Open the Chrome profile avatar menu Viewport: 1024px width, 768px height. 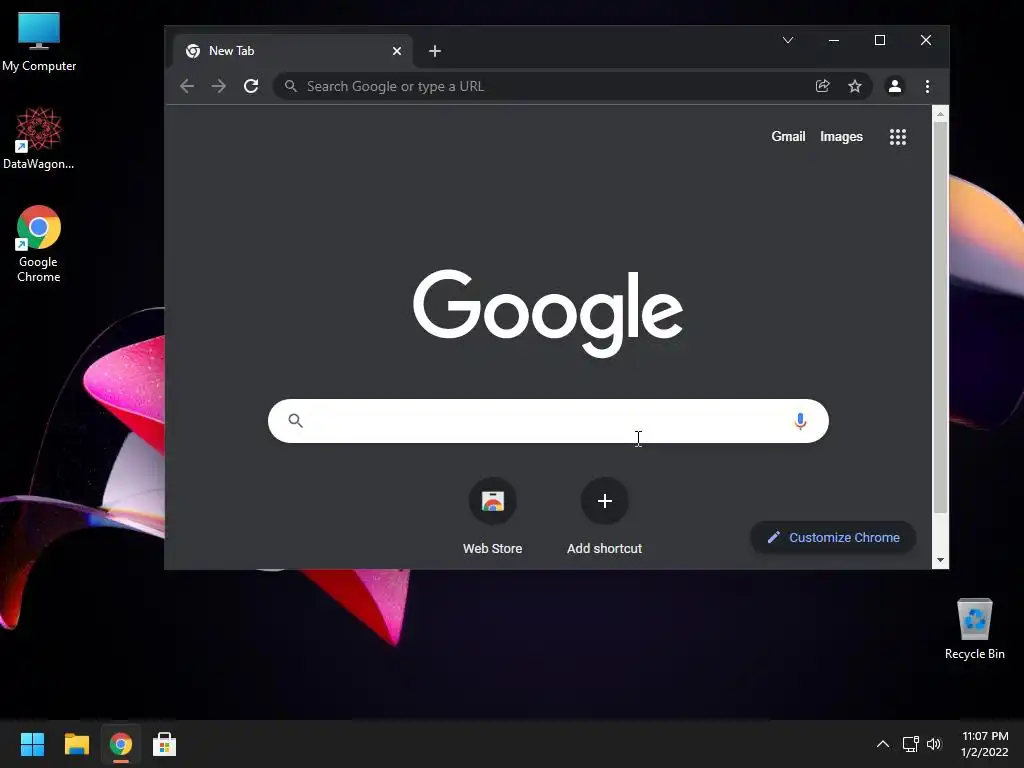(x=895, y=86)
